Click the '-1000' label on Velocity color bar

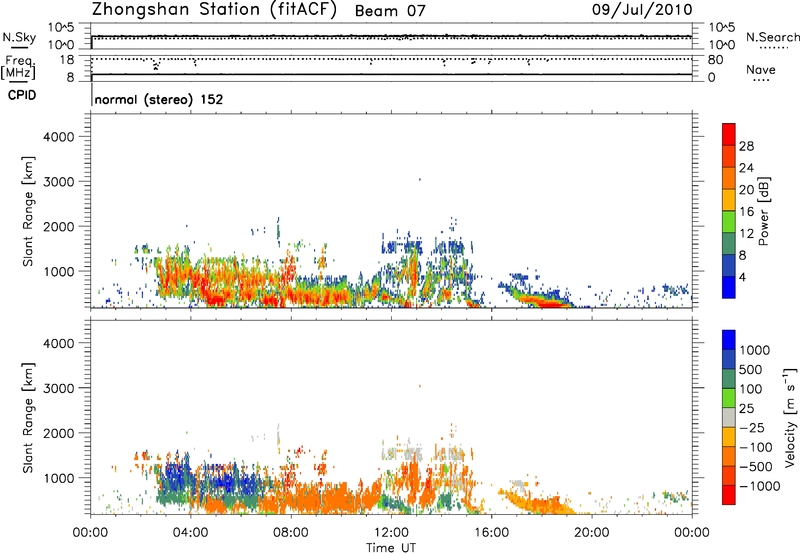pos(760,486)
